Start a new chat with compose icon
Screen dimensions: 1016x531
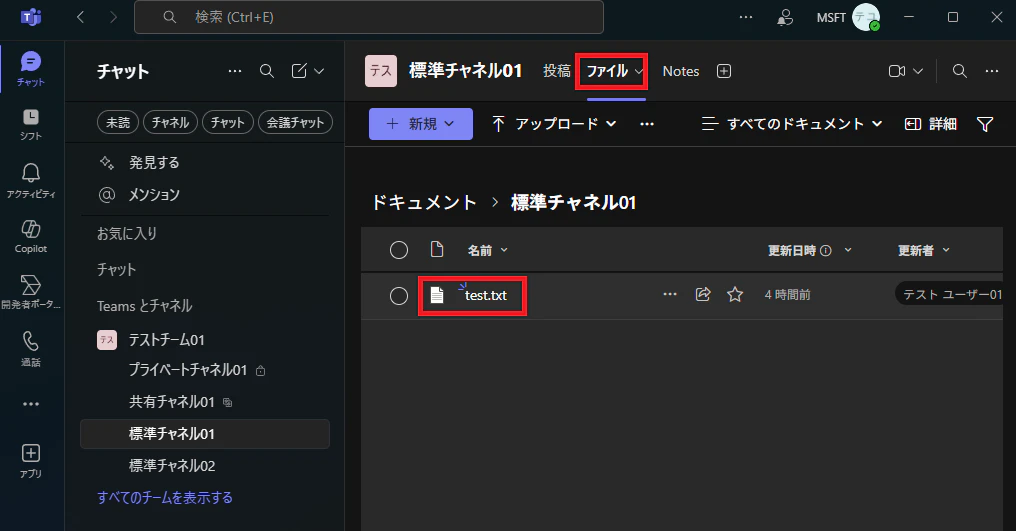click(x=299, y=71)
